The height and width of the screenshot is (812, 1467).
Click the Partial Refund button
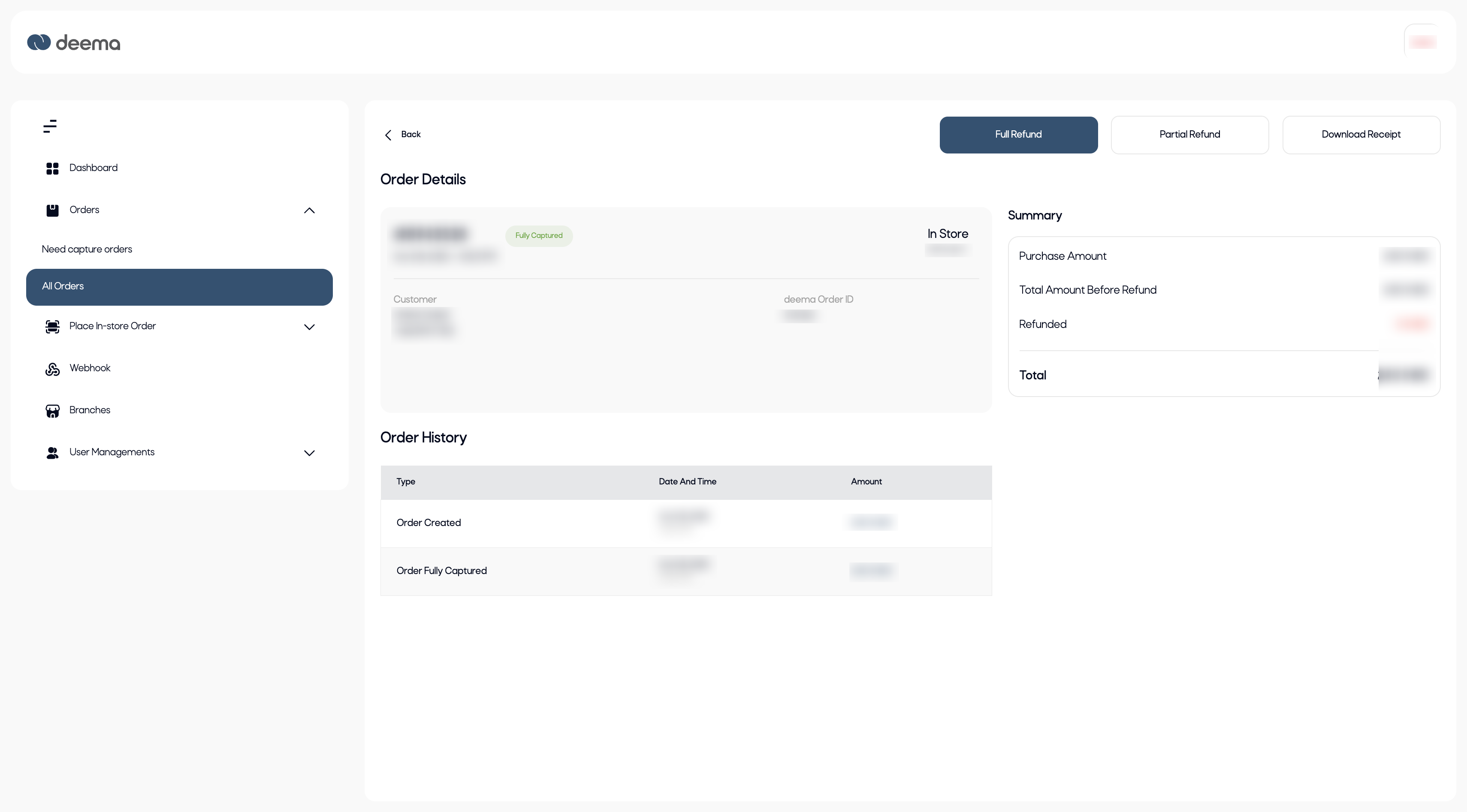(1189, 135)
